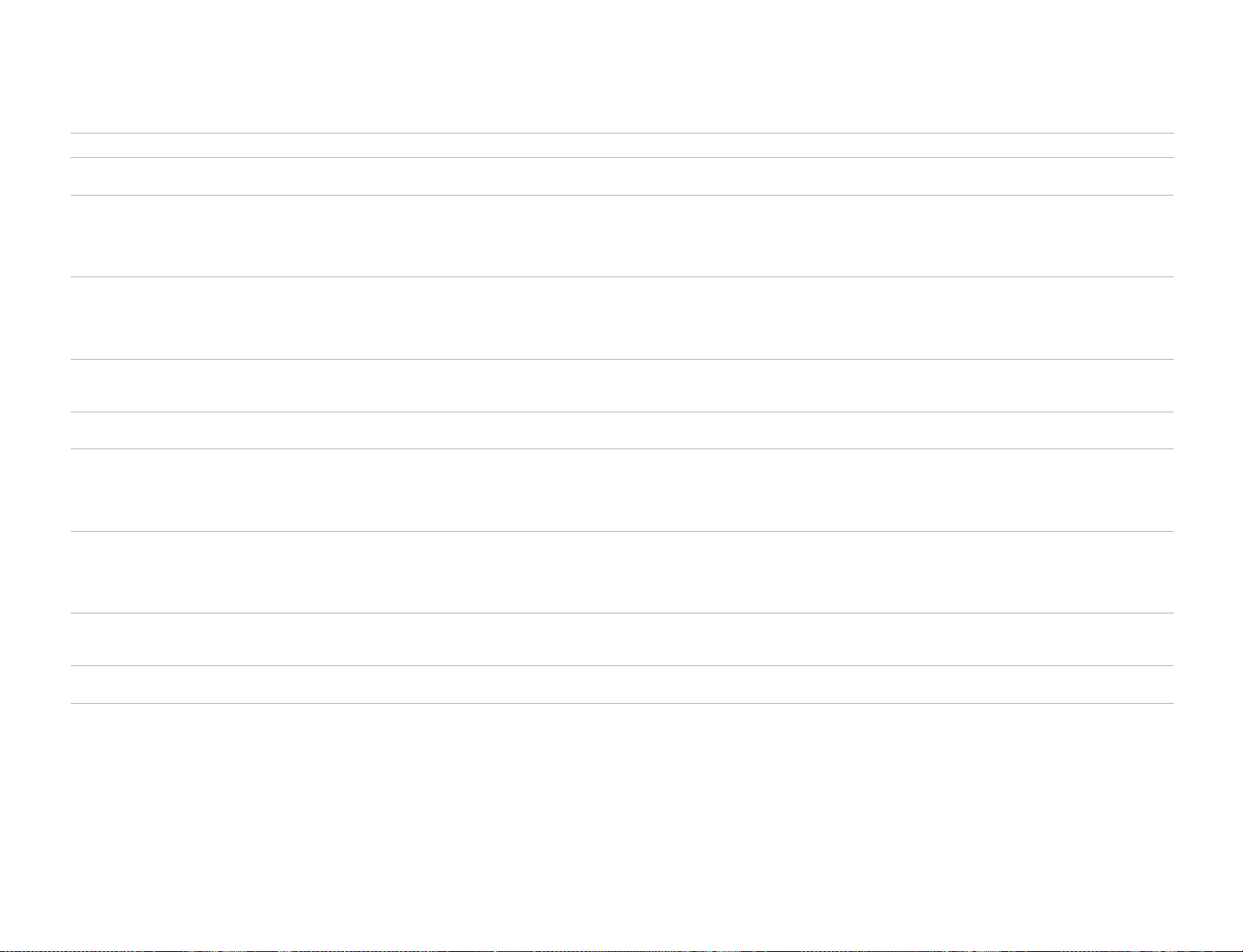Click the third tall empty table row

coord(621,490)
